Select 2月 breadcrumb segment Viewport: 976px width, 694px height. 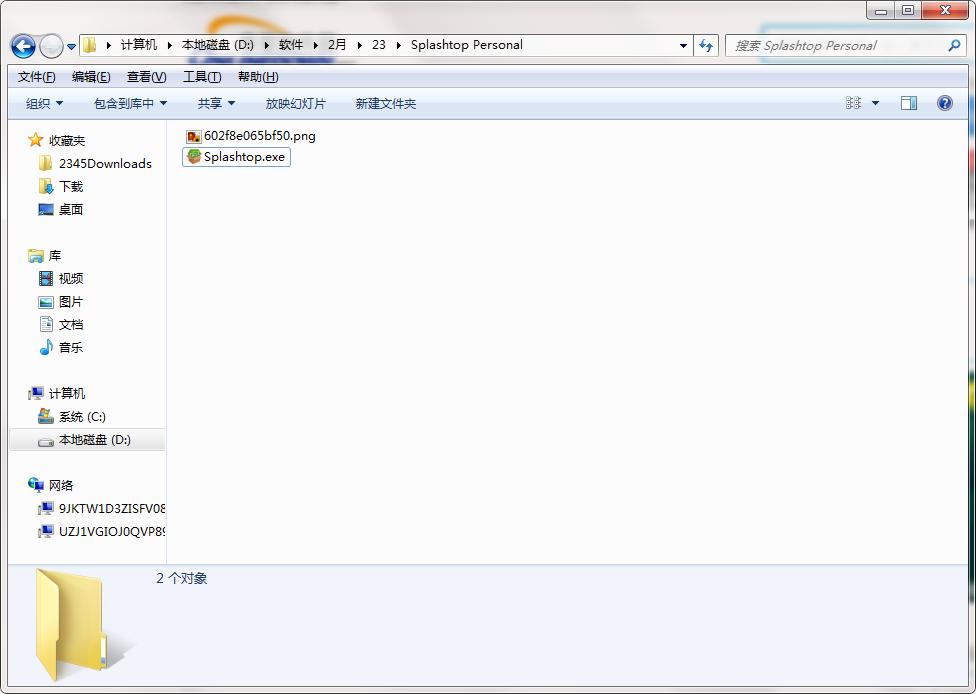[x=337, y=45]
